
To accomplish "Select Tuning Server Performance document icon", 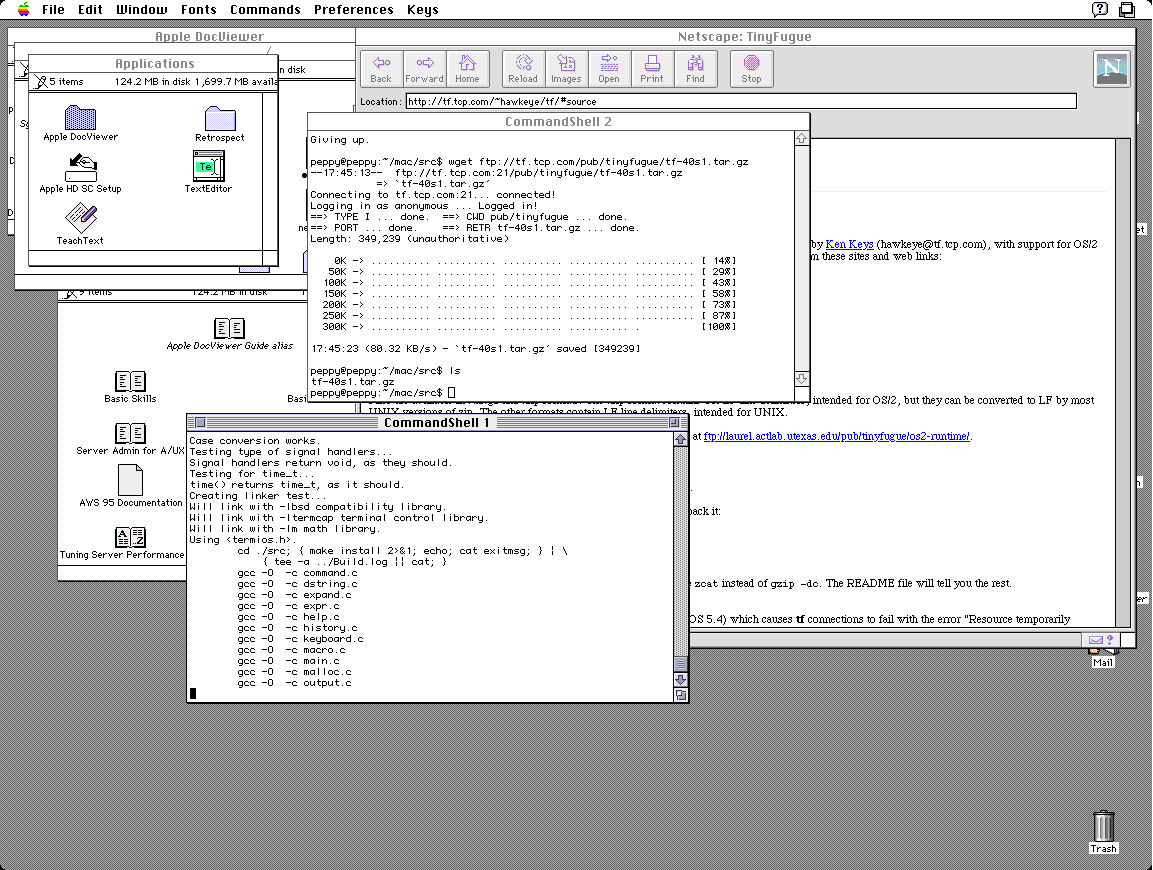I will [130, 537].
